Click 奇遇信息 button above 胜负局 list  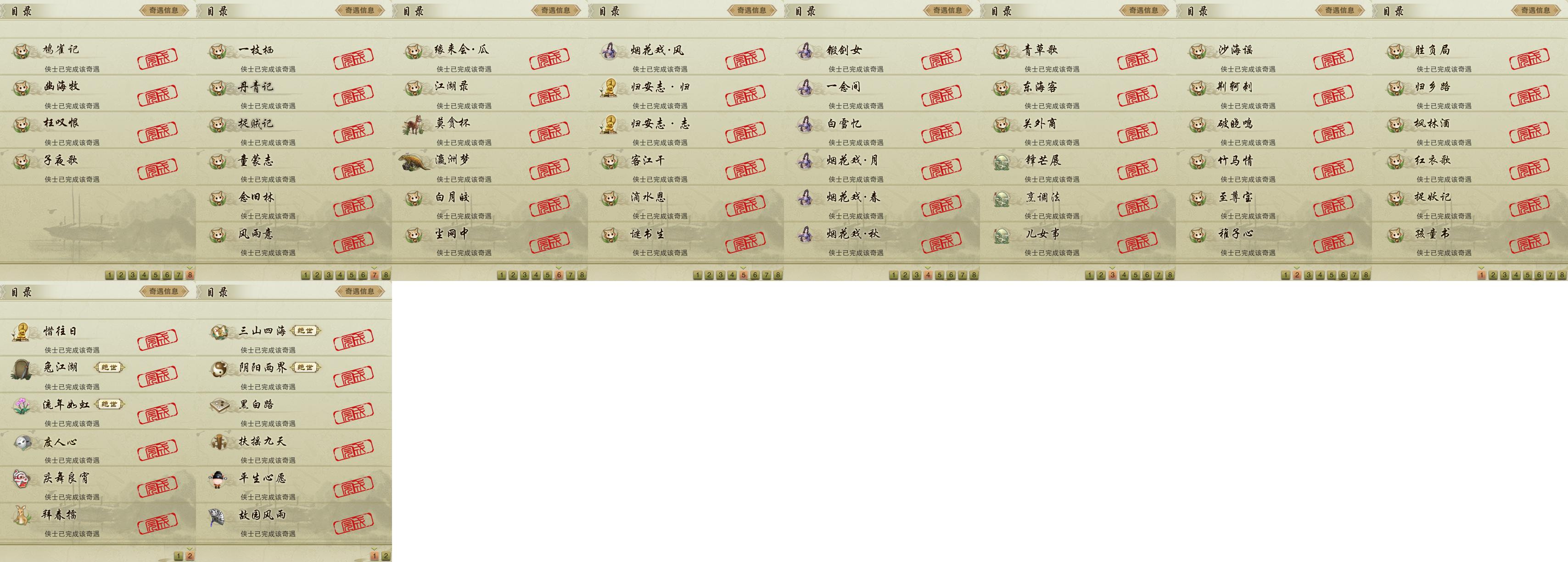point(1535,11)
